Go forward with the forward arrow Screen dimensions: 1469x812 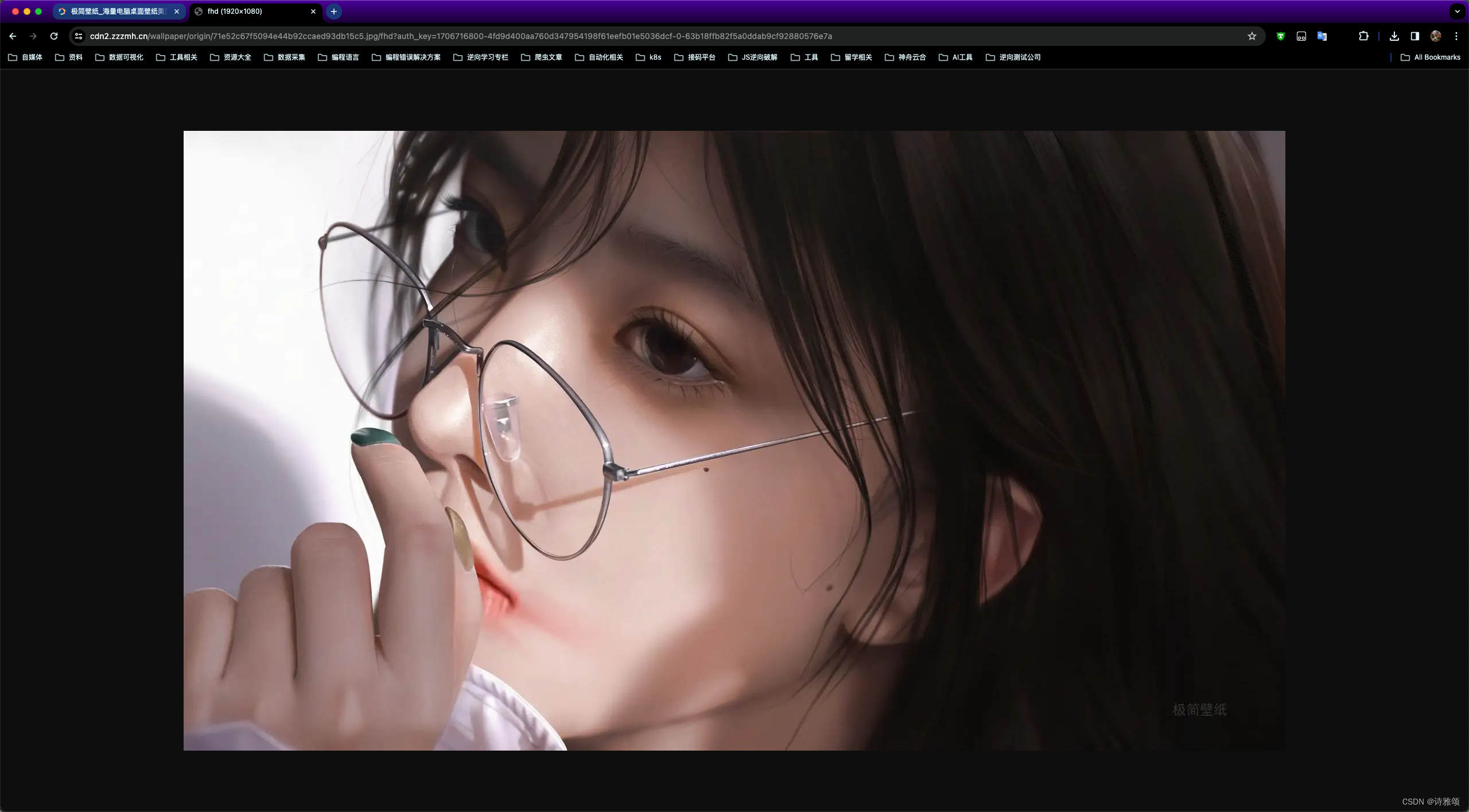pos(33,36)
